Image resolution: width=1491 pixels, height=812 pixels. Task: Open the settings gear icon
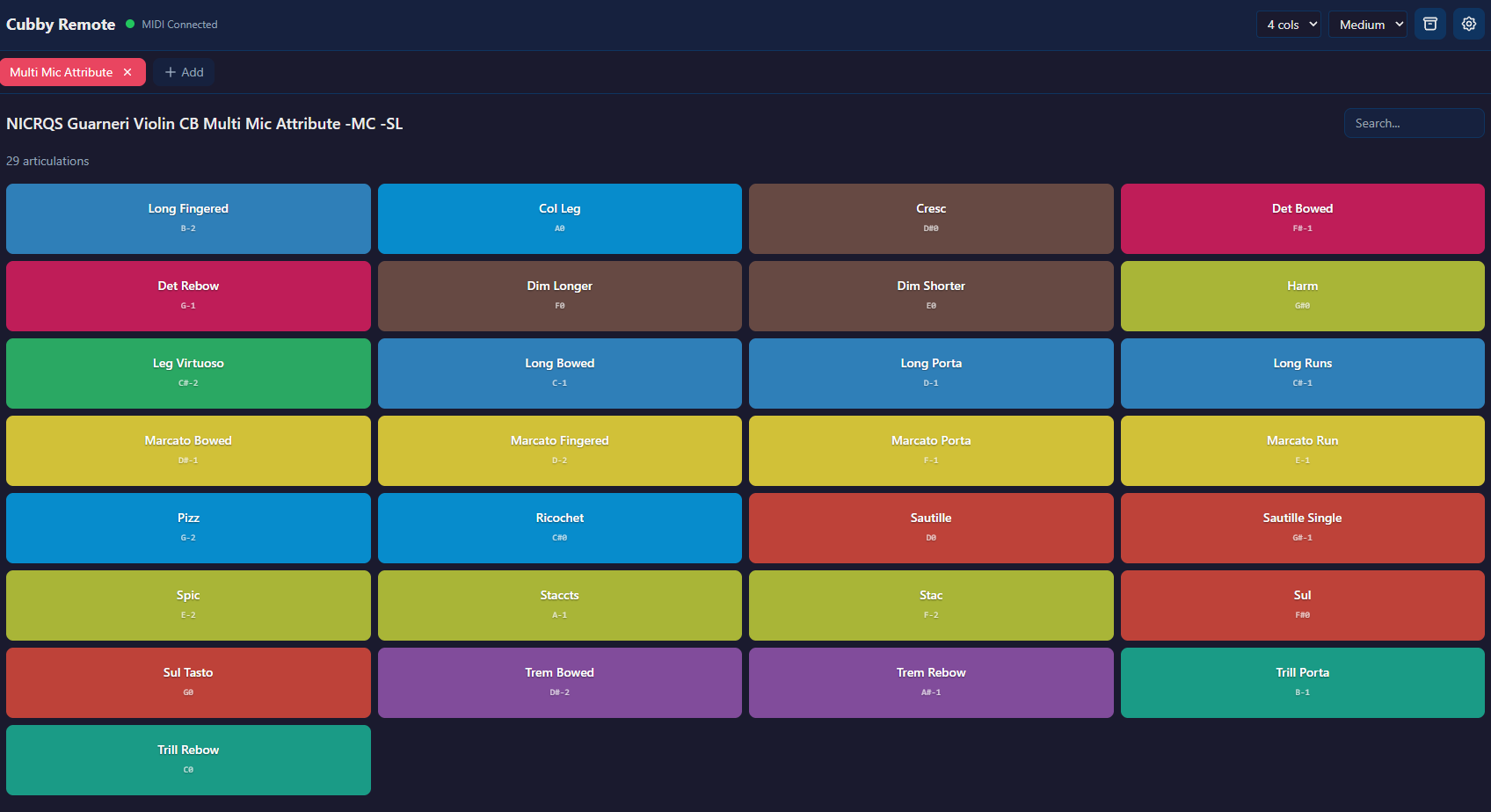pos(1469,24)
